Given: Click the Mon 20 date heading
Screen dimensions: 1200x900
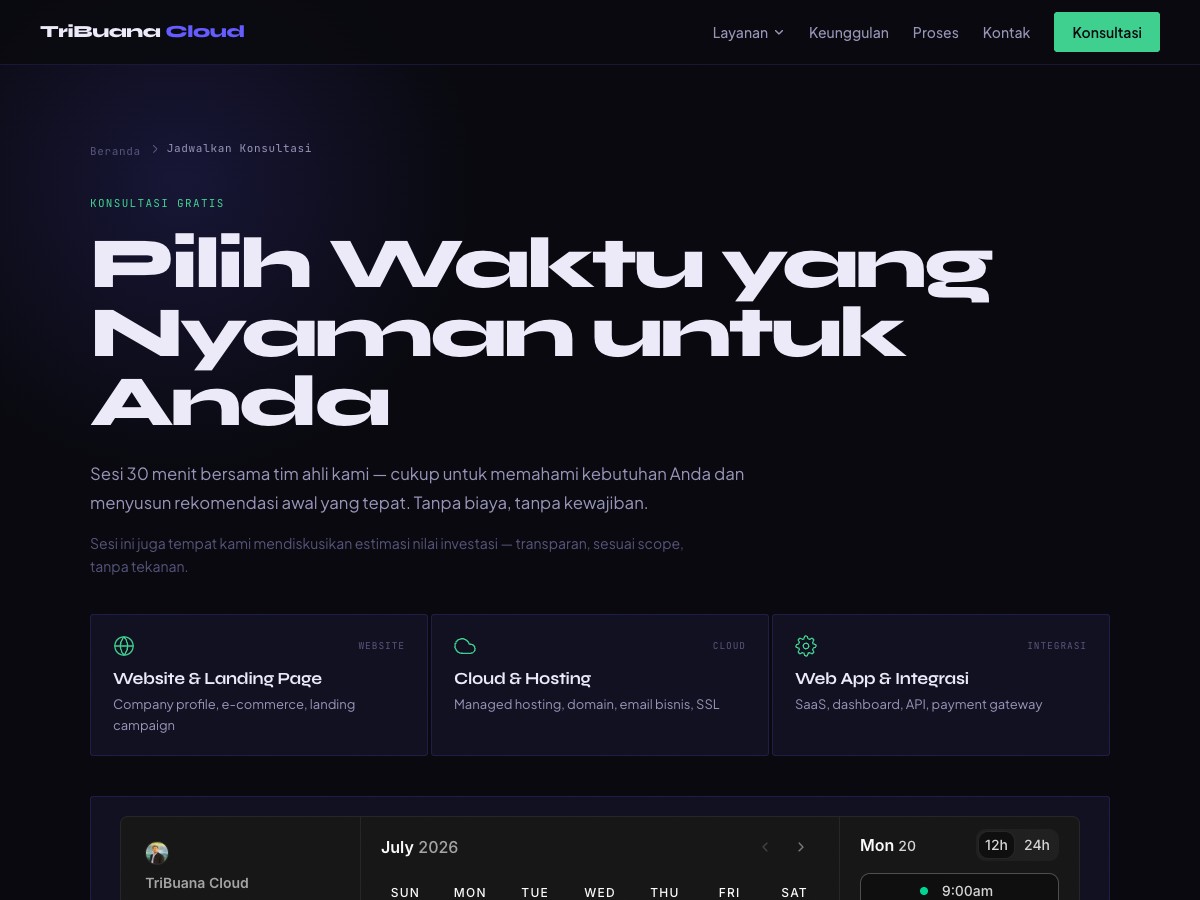Looking at the screenshot, I should tap(888, 845).
